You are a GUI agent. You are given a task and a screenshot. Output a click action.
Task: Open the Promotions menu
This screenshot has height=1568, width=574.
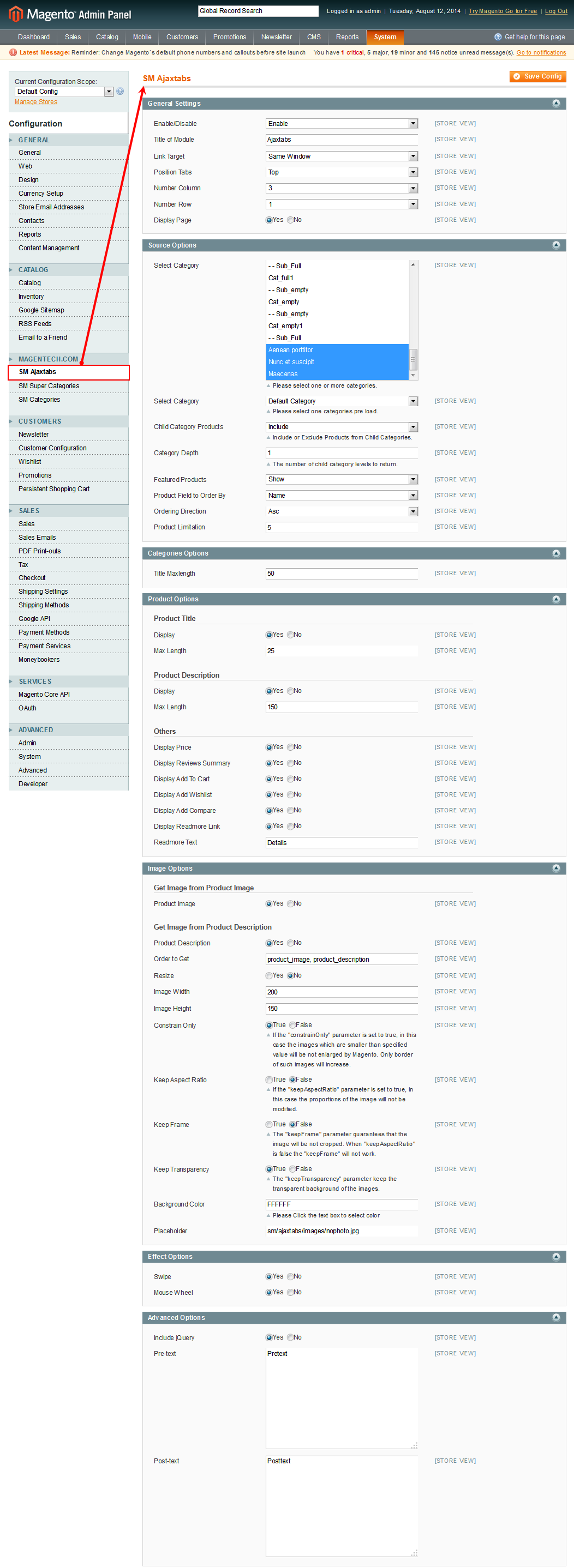(x=230, y=37)
